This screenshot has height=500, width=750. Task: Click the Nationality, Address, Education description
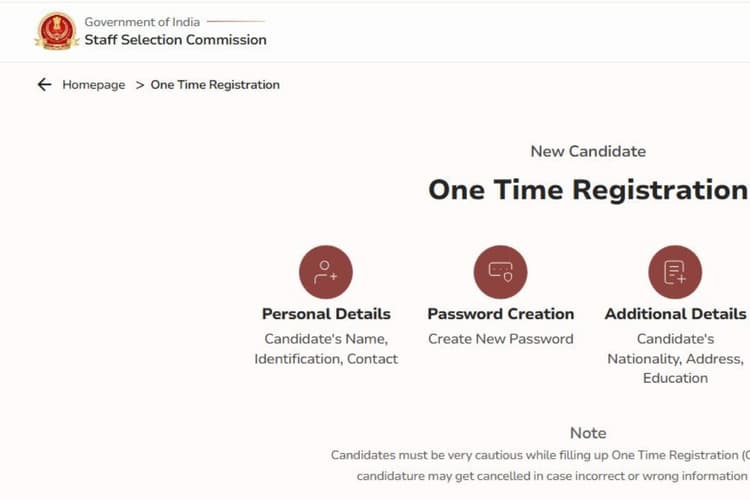(x=675, y=358)
